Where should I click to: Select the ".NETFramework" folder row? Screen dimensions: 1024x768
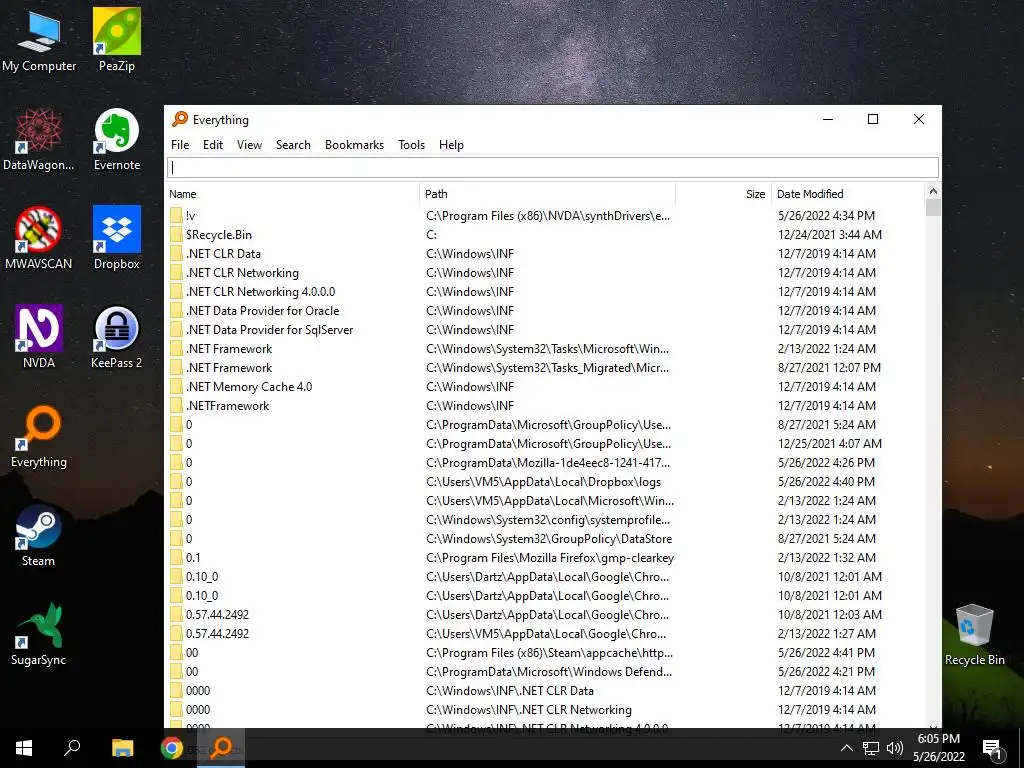pyautogui.click(x=545, y=406)
